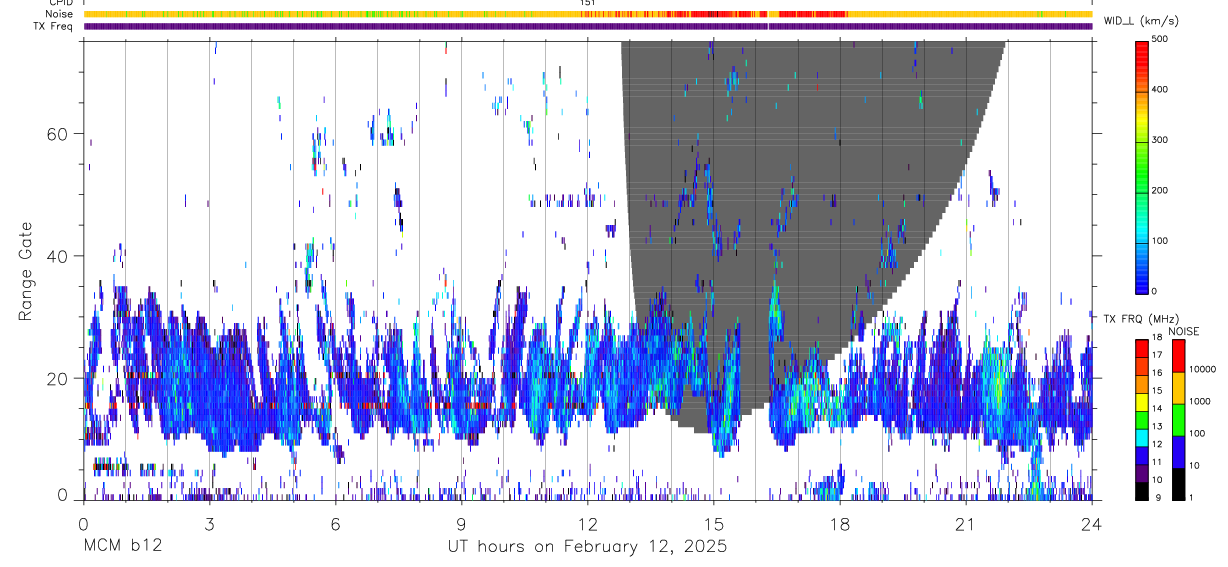Viewport: 1228px width, 567px height.
Task: Click the 'Range Gate' y-axis title
Action: coord(25,271)
